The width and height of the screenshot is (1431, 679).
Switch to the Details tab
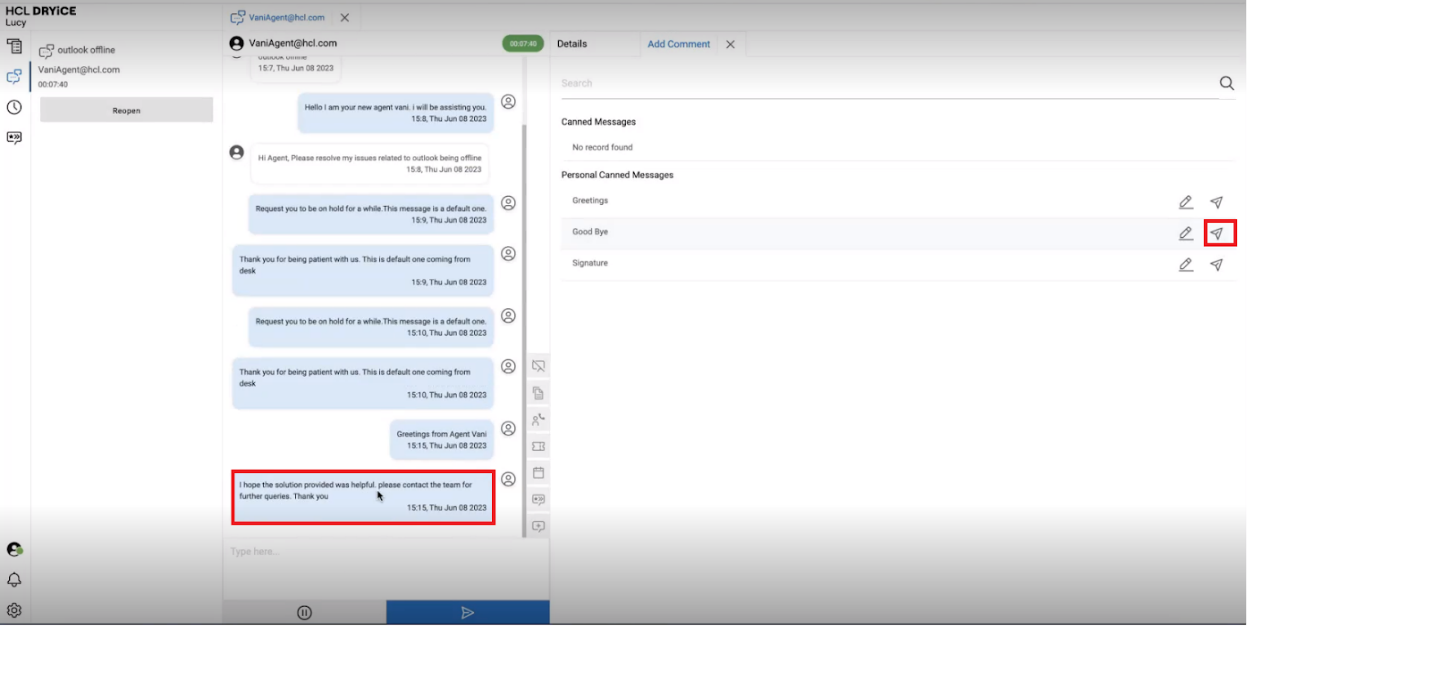tap(572, 44)
